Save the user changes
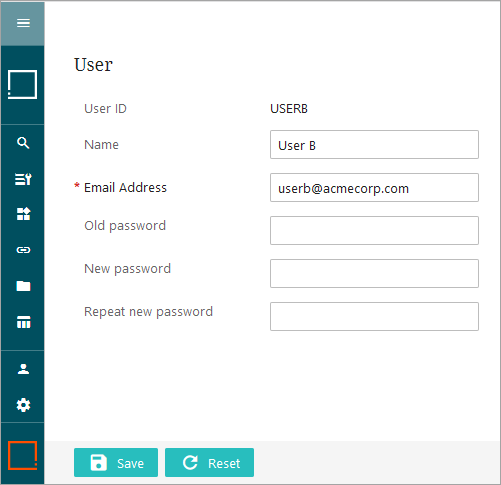This screenshot has width=501, height=485. (116, 463)
